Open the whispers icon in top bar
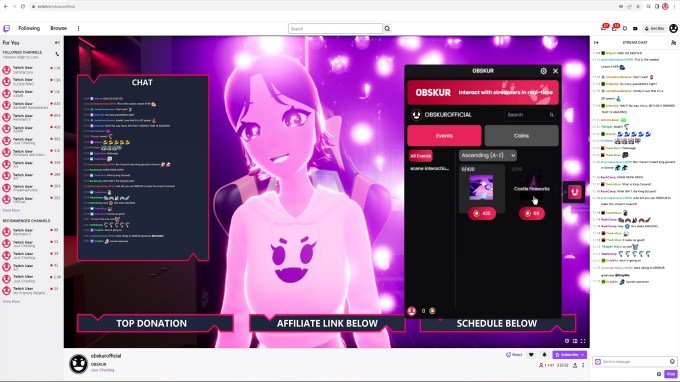The width and height of the screenshot is (680, 382). (x=625, y=29)
